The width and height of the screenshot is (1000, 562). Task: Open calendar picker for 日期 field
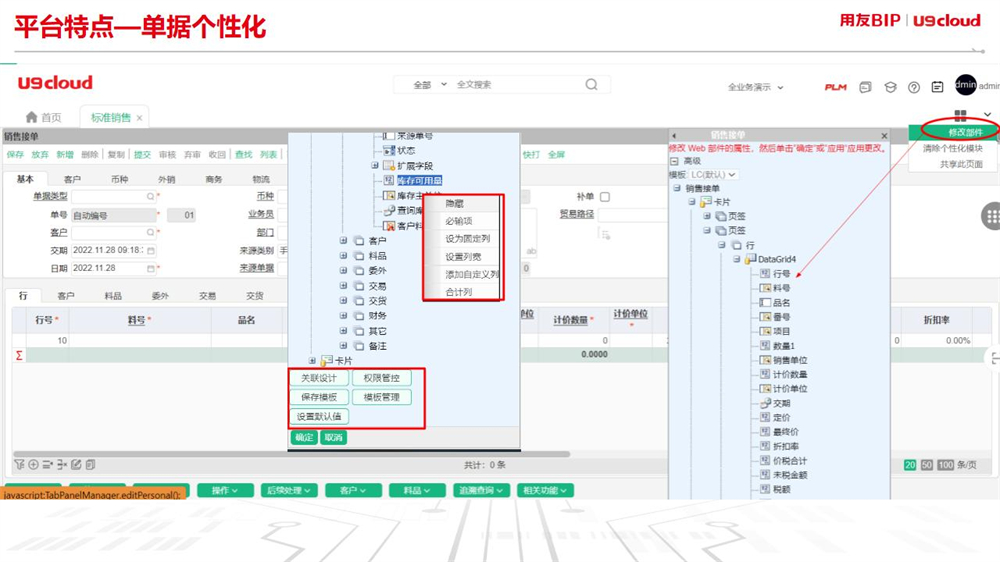(151, 269)
